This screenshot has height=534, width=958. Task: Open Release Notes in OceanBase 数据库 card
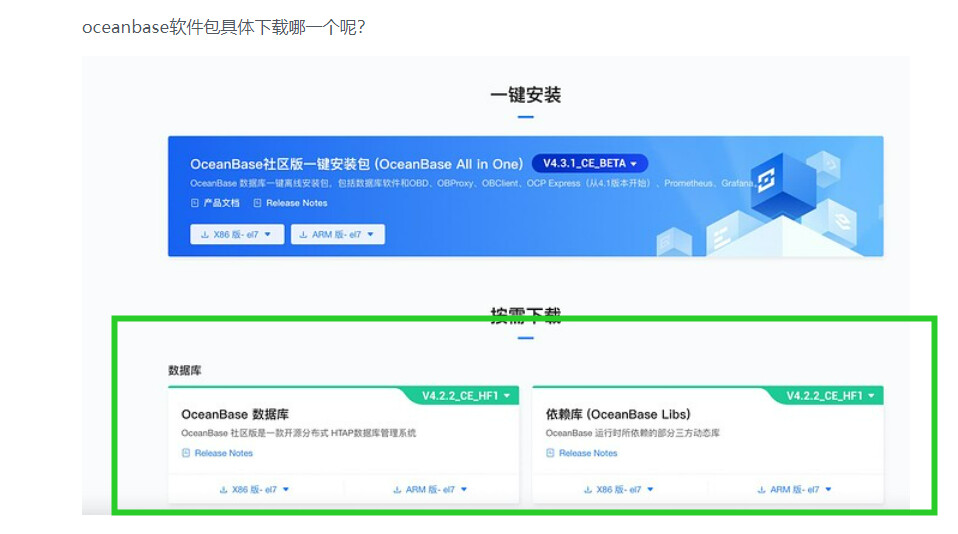[224, 453]
